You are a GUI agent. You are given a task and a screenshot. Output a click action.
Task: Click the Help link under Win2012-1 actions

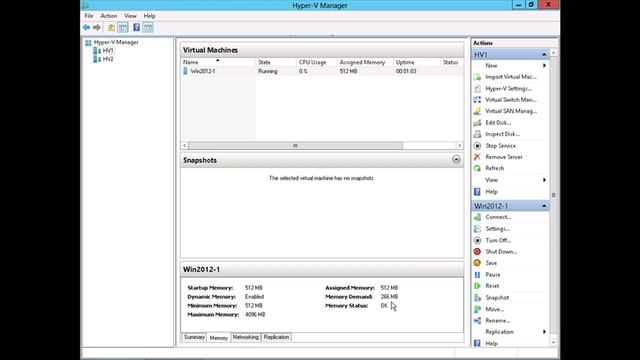[491, 344]
